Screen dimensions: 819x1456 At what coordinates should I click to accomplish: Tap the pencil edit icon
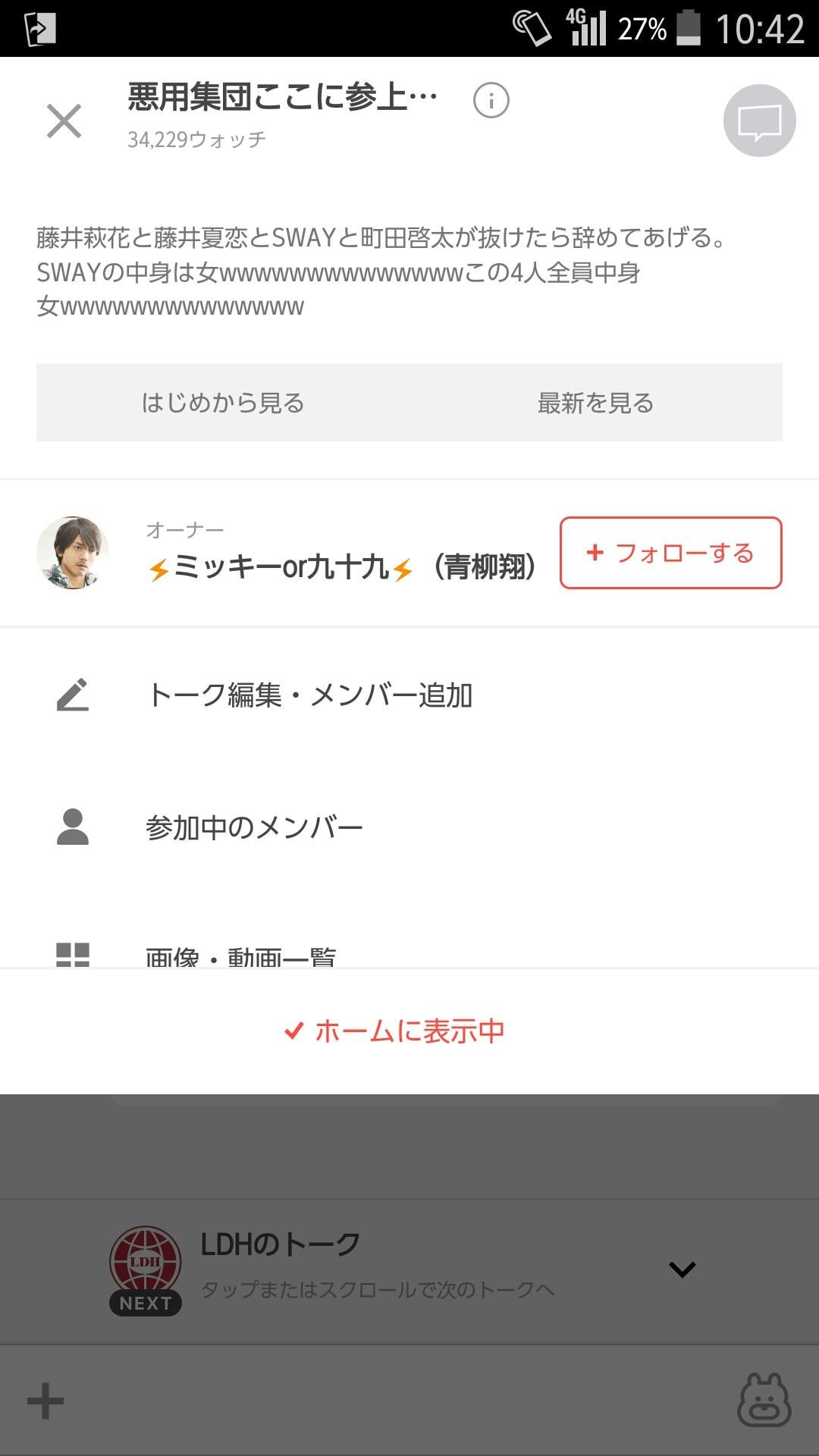point(73,695)
